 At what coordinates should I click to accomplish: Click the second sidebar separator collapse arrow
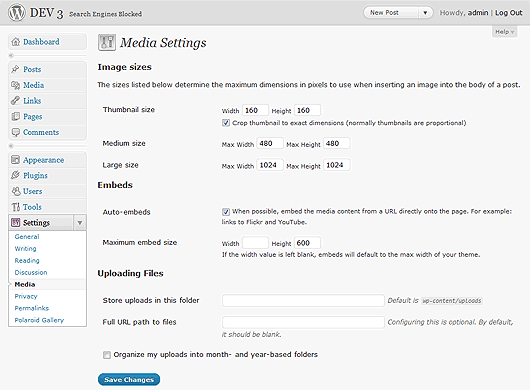11,146
